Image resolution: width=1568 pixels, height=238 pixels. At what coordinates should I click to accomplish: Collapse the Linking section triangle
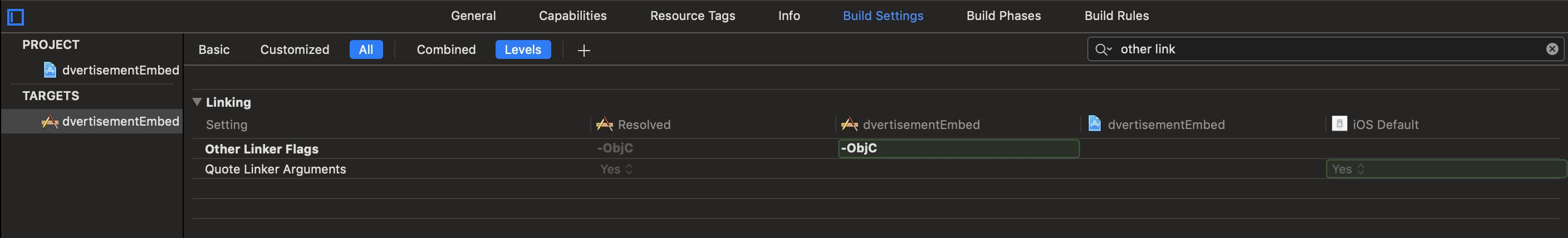(197, 102)
